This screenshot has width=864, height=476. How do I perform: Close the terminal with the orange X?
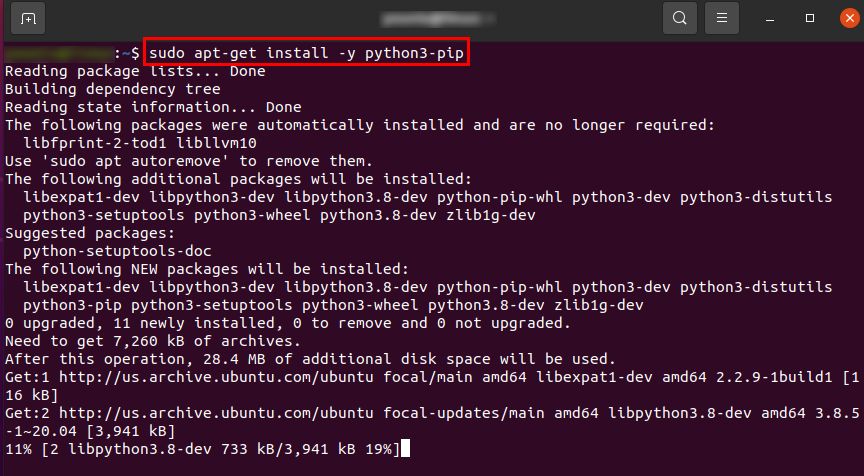point(850,18)
